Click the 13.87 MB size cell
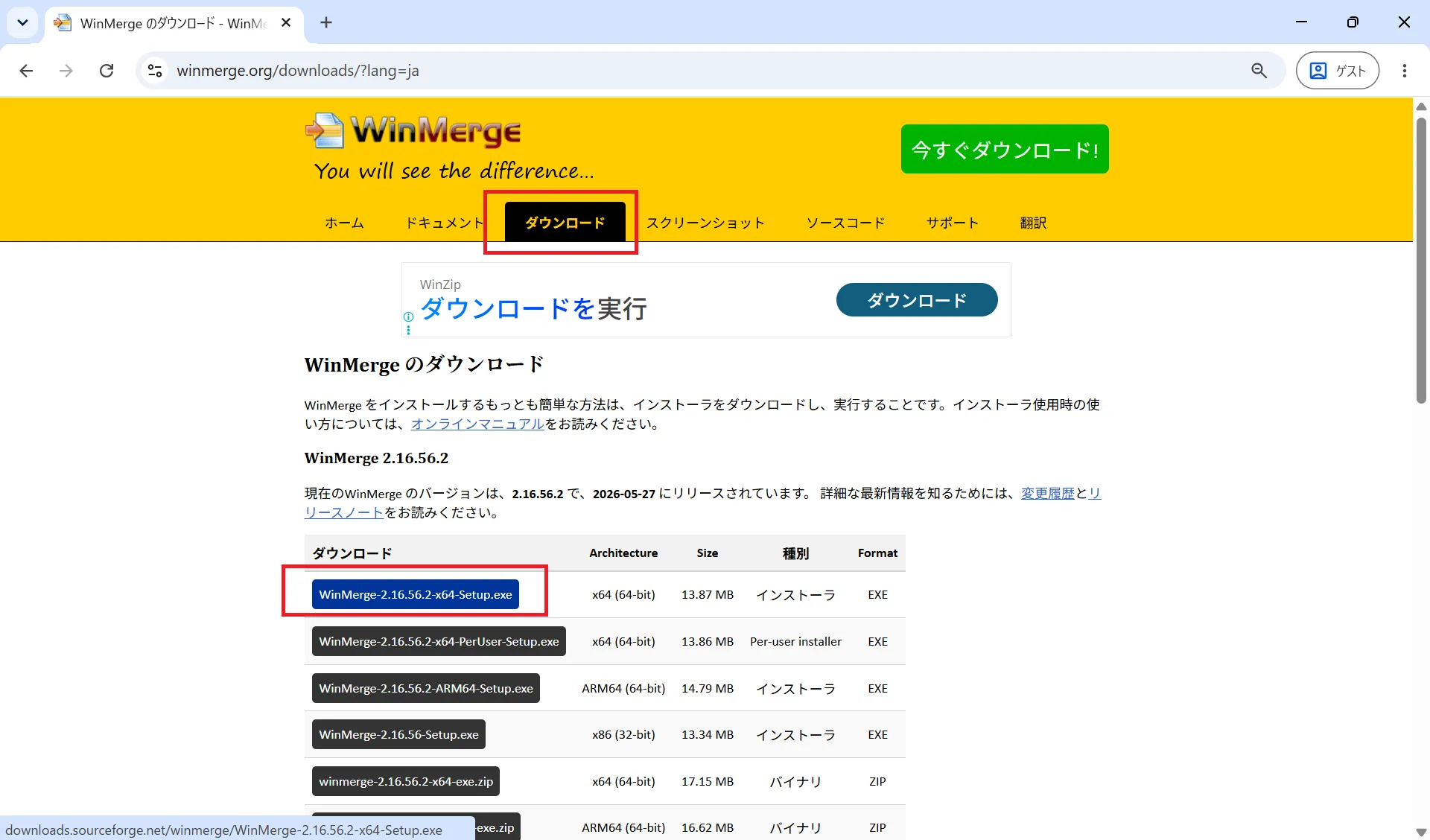Image resolution: width=1430 pixels, height=840 pixels. (708, 595)
